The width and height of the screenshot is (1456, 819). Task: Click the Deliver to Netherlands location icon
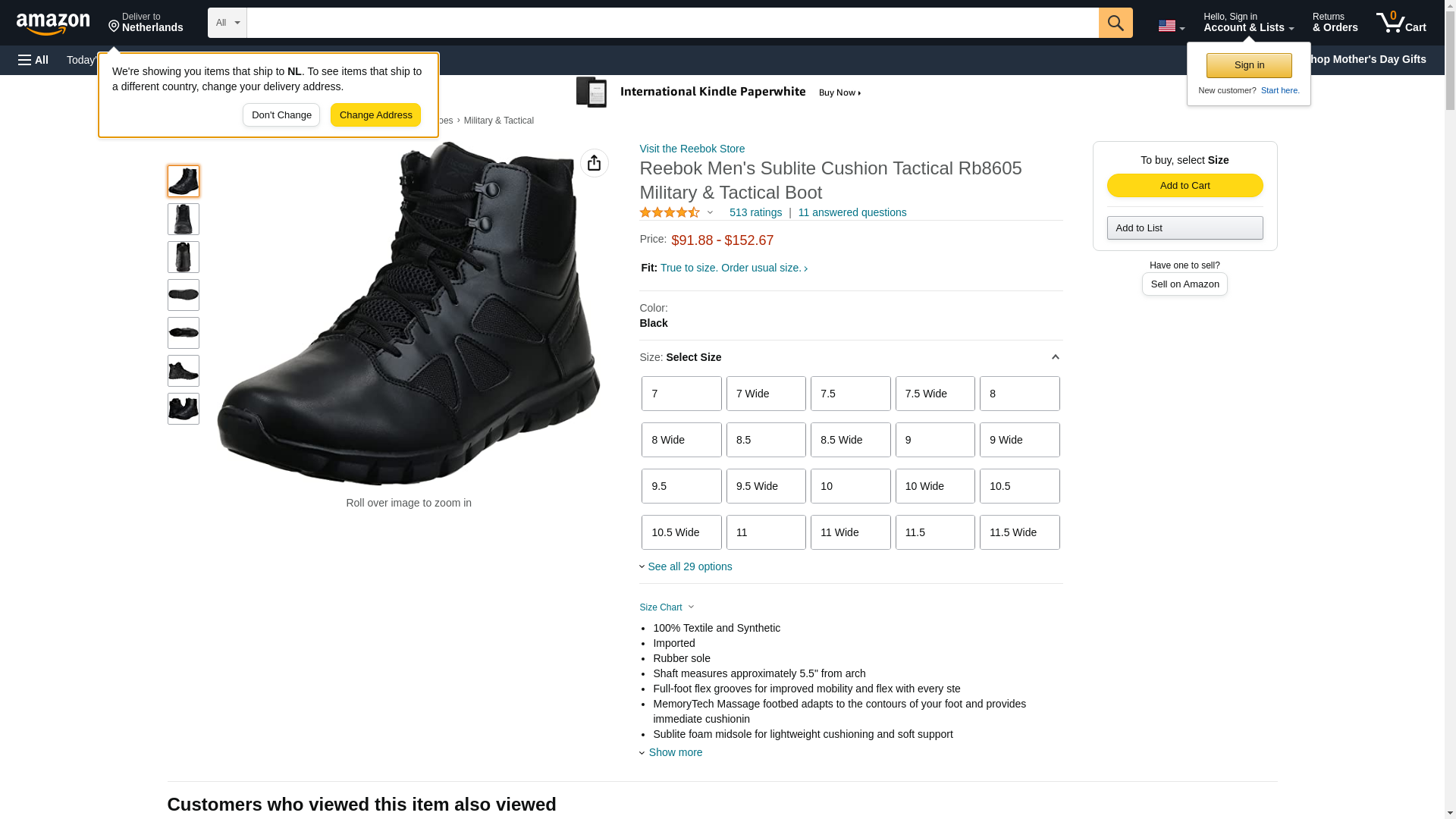(x=114, y=27)
